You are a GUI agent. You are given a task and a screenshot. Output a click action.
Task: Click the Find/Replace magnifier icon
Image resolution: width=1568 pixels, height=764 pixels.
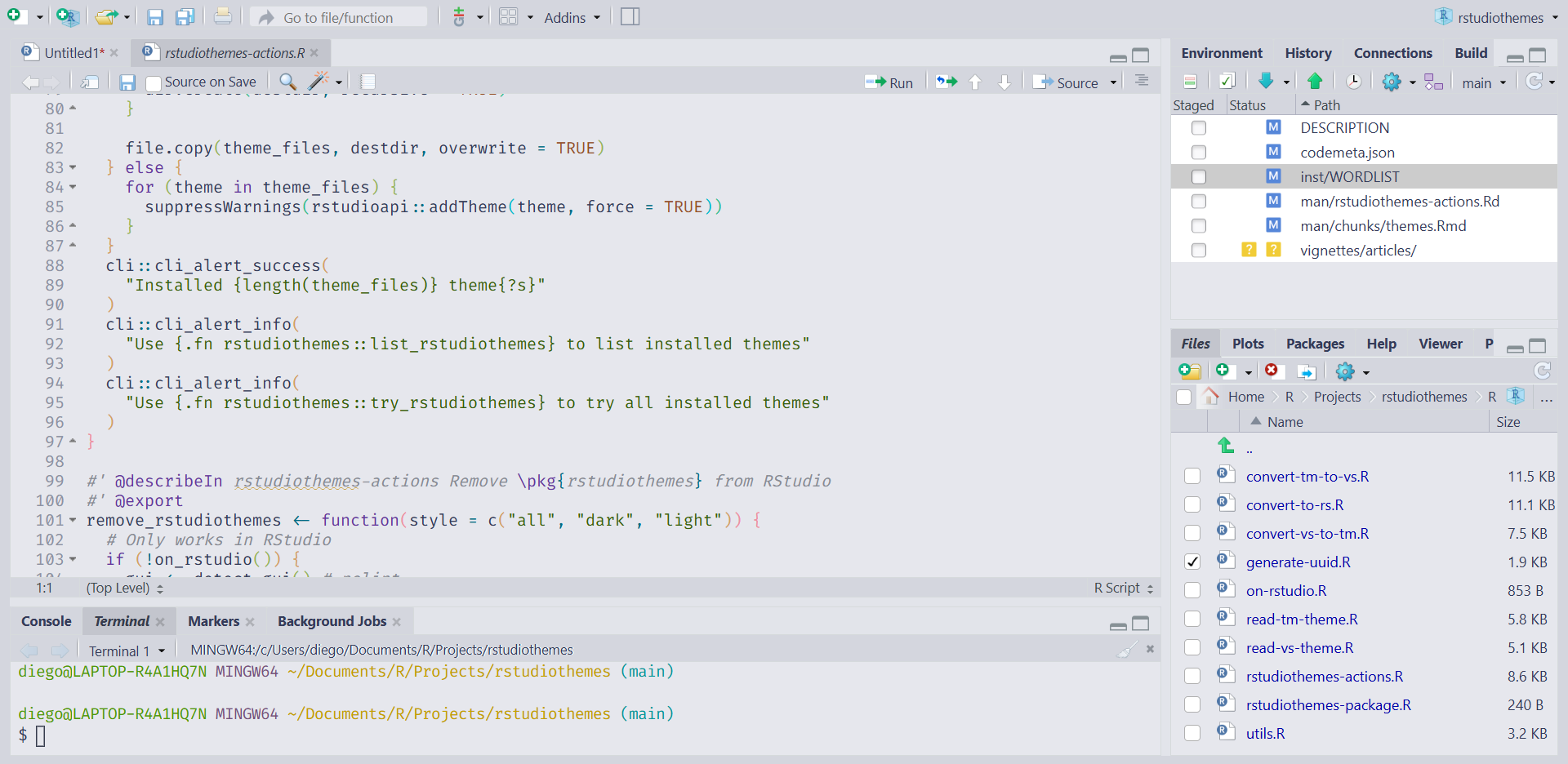coord(287,82)
